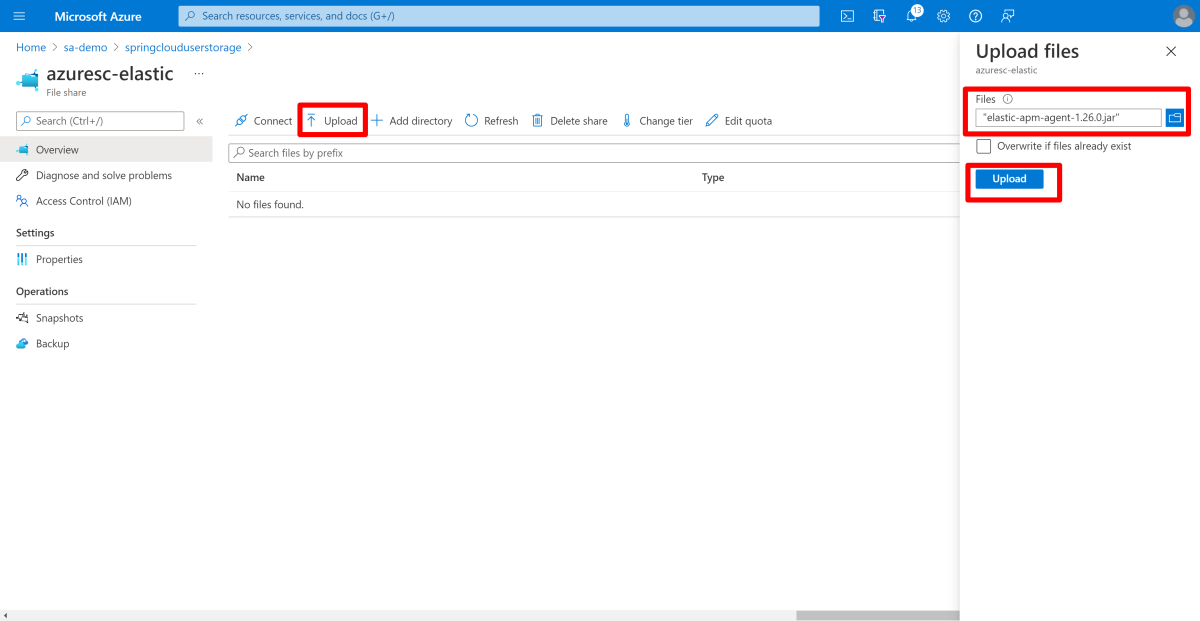Enable Overwrite if files already exist

point(984,146)
